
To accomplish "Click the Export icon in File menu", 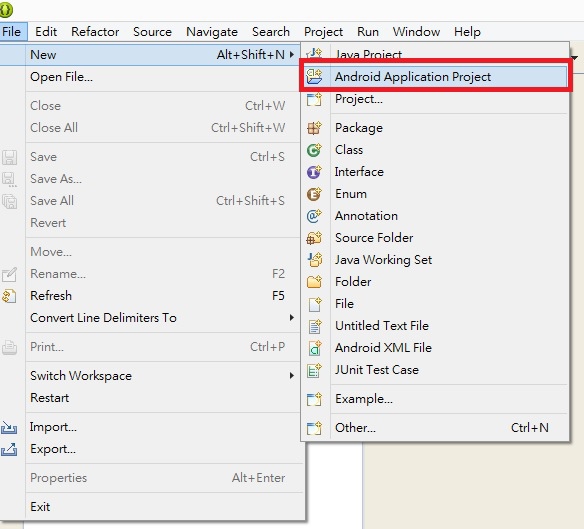I will click(x=9, y=449).
